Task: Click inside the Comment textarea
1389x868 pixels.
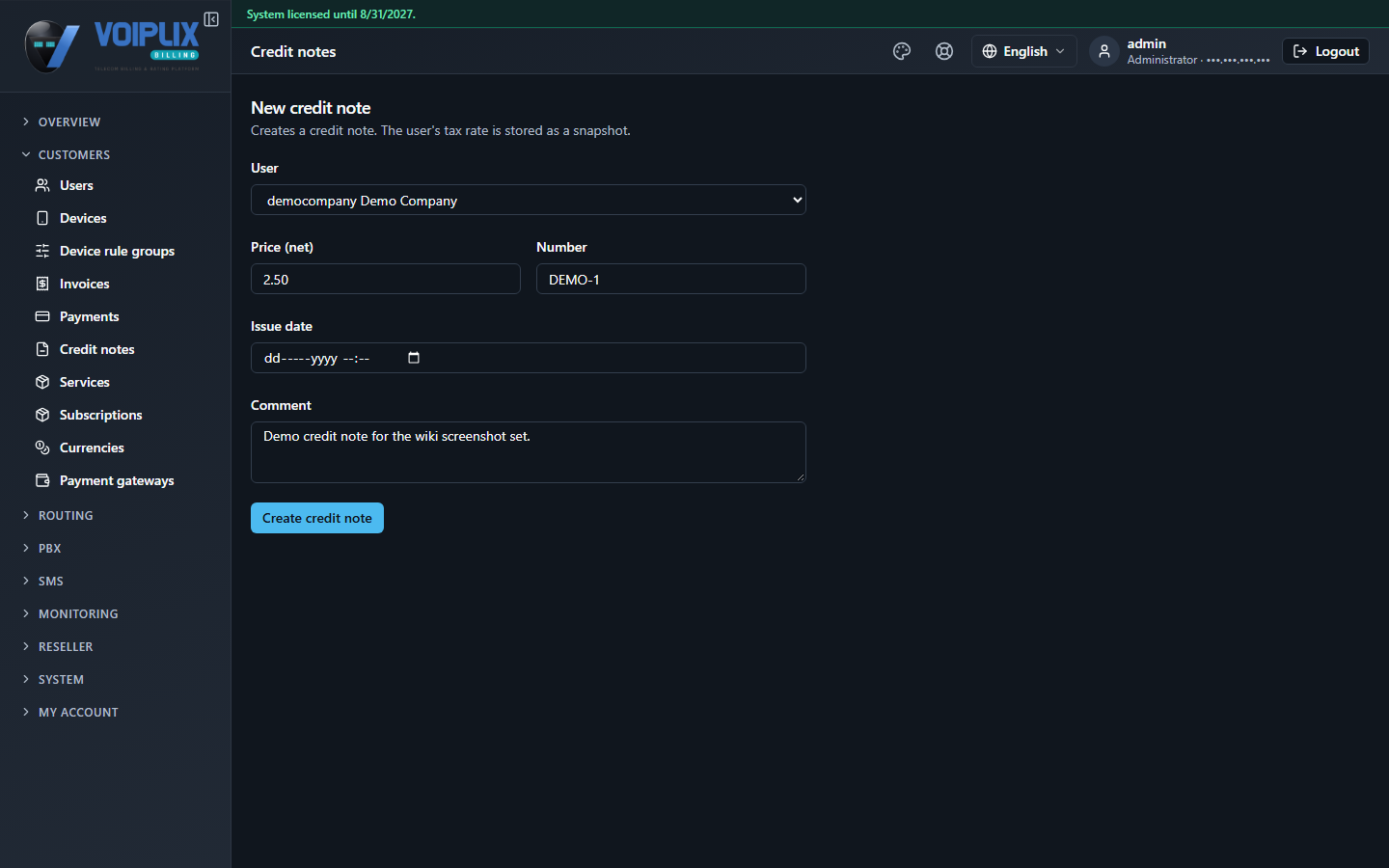Action: (x=529, y=452)
